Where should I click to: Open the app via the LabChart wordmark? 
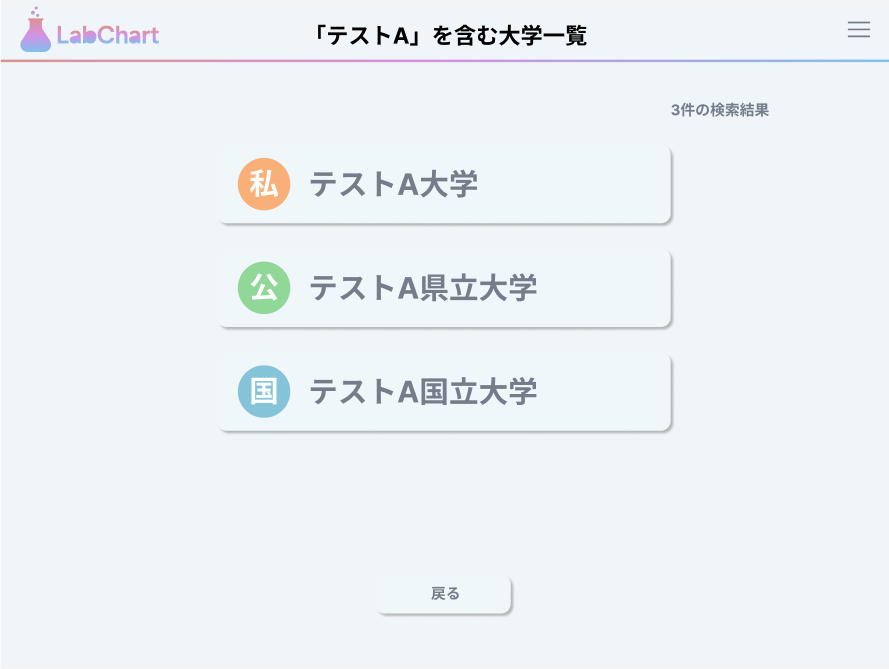pyautogui.click(x=108, y=34)
